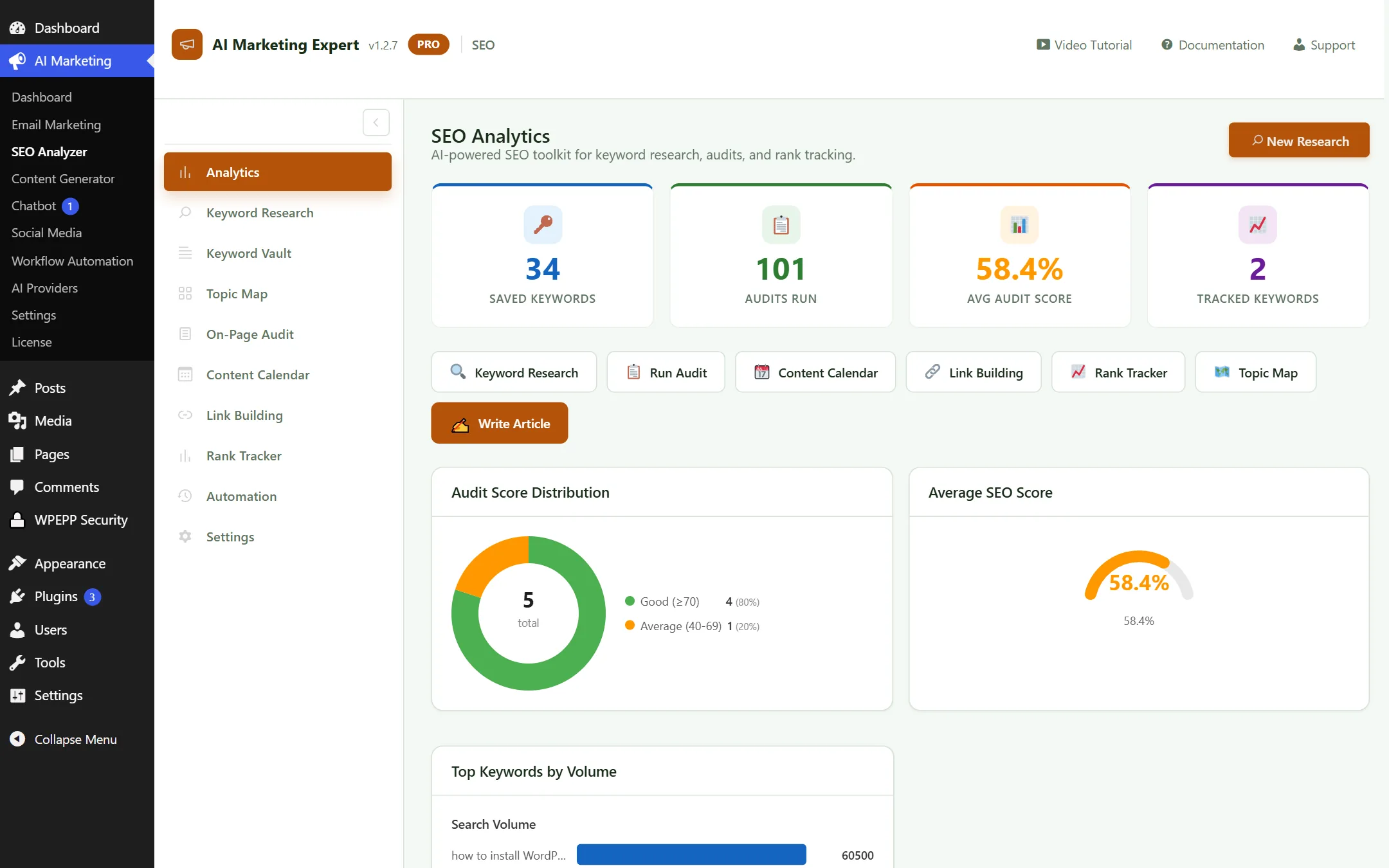
Task: Click the key icon above Saved Keywords
Action: [x=543, y=224]
